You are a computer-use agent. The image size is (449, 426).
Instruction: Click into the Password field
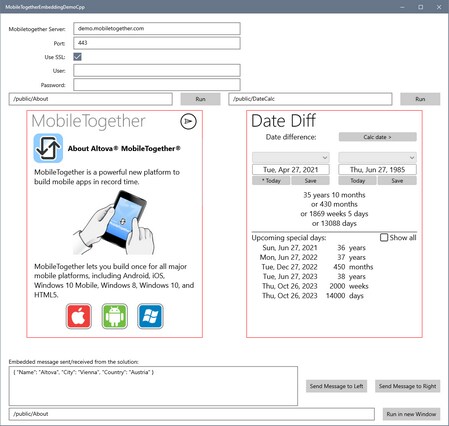click(157, 85)
